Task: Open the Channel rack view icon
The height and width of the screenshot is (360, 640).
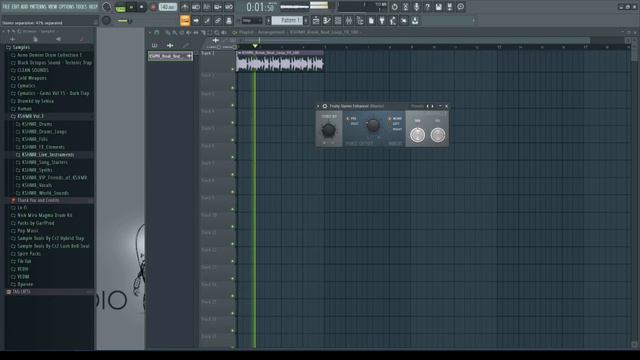Action: point(338,20)
